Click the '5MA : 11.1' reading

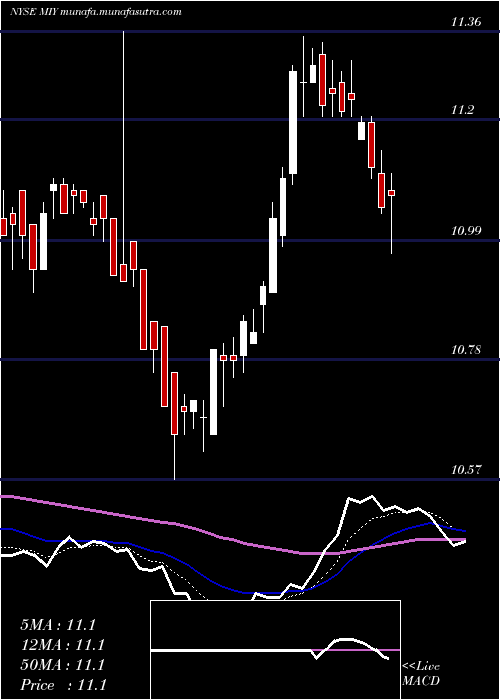(x=58, y=625)
